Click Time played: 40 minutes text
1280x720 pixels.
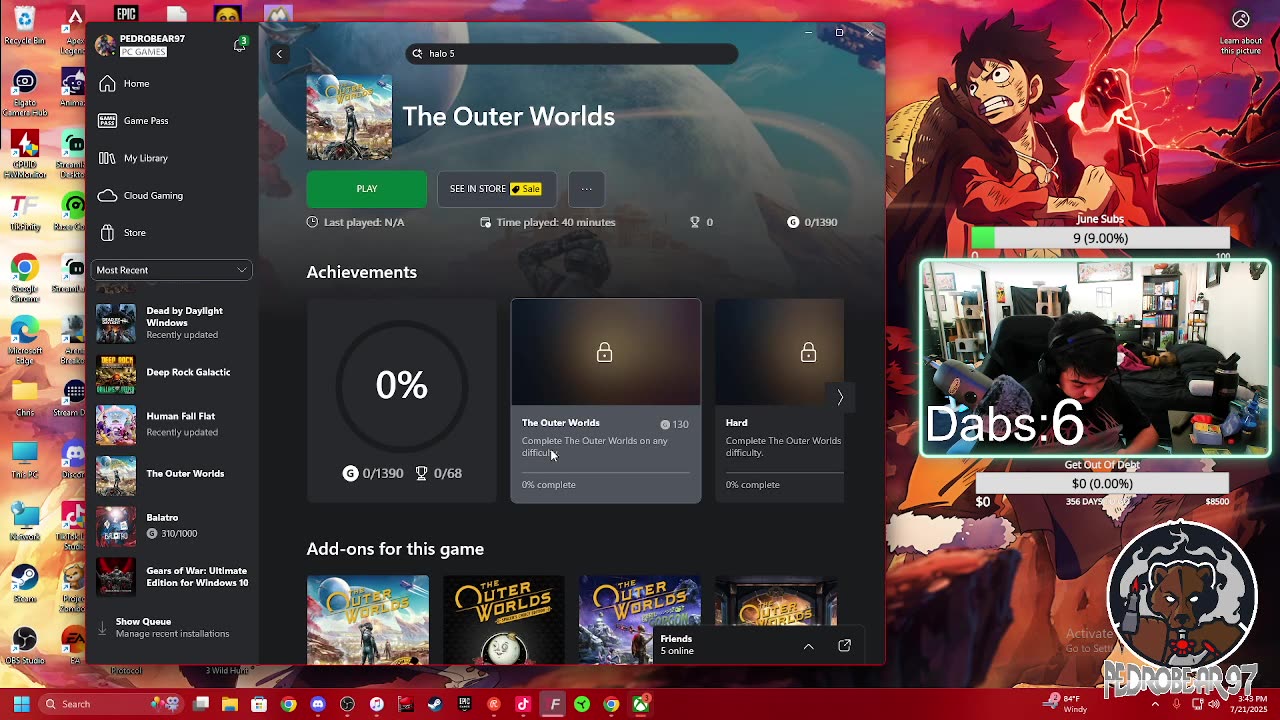548,222
